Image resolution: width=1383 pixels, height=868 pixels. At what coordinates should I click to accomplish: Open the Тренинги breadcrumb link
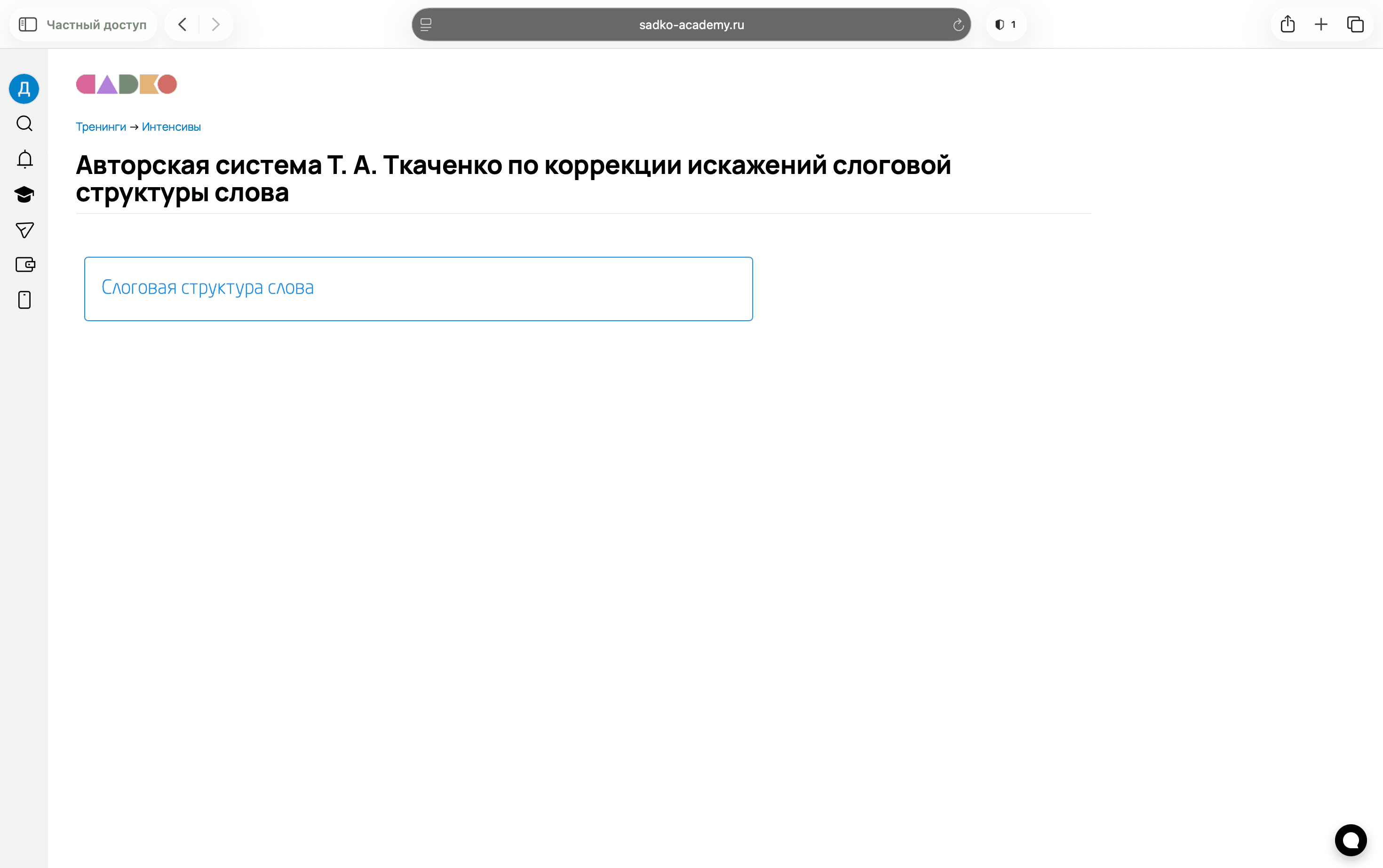[101, 126]
